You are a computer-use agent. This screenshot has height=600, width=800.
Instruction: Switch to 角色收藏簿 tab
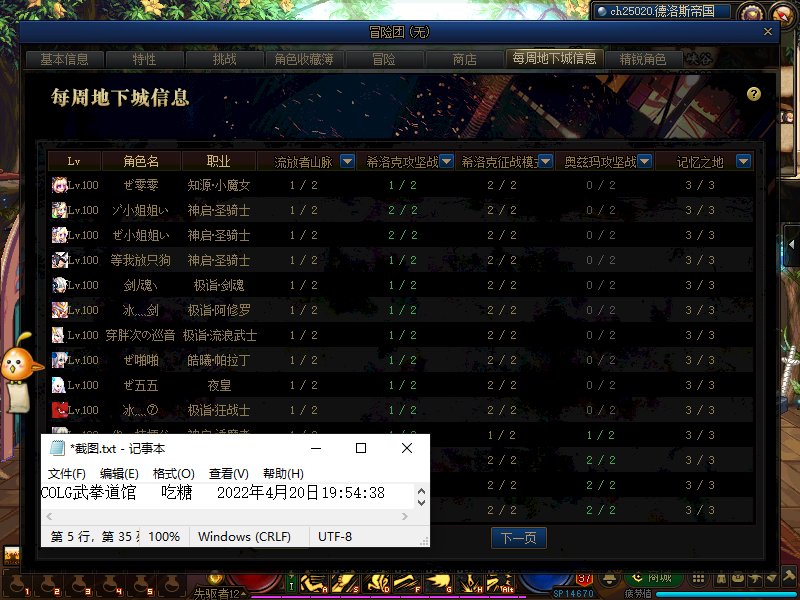pyautogui.click(x=305, y=59)
